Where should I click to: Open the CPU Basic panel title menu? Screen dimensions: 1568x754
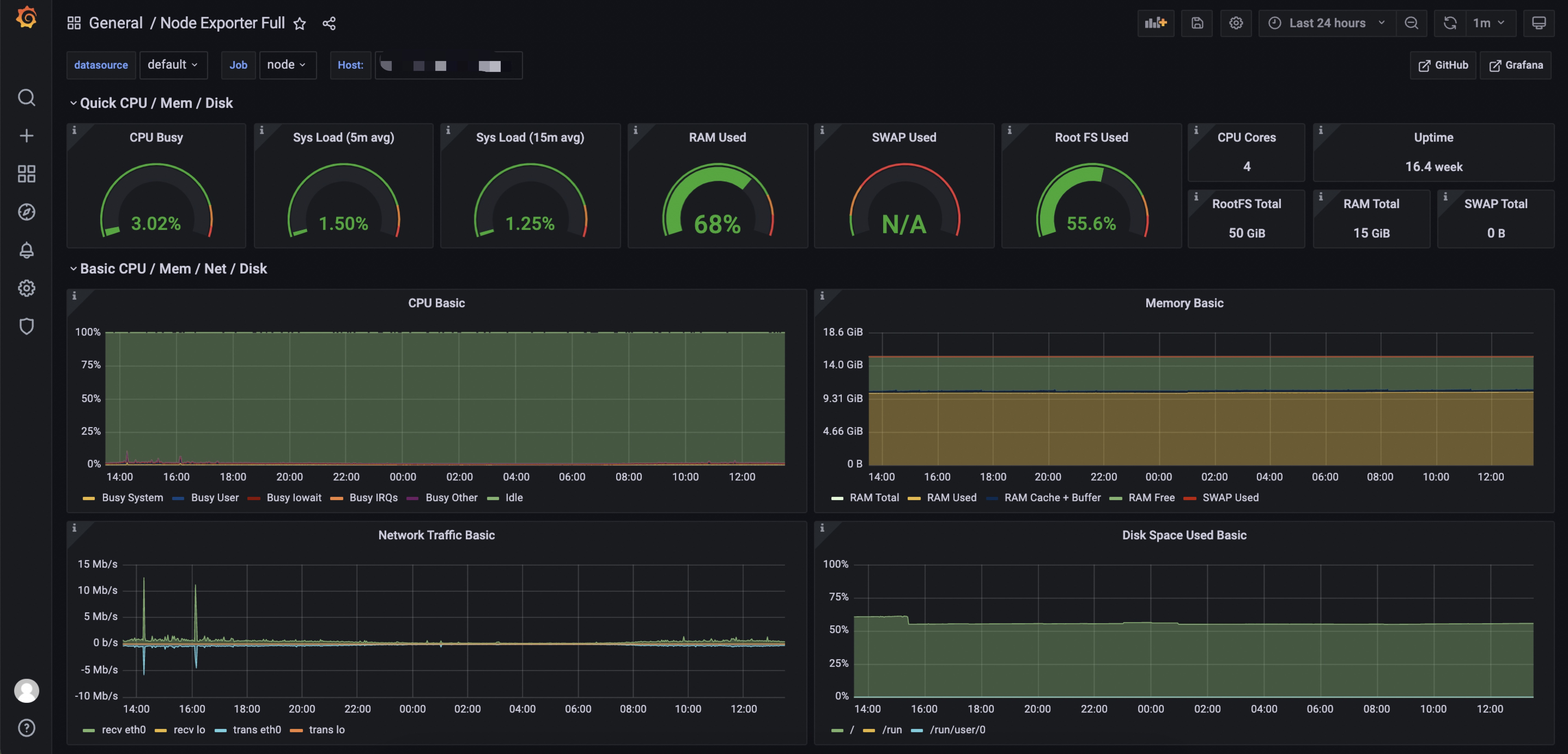point(436,303)
